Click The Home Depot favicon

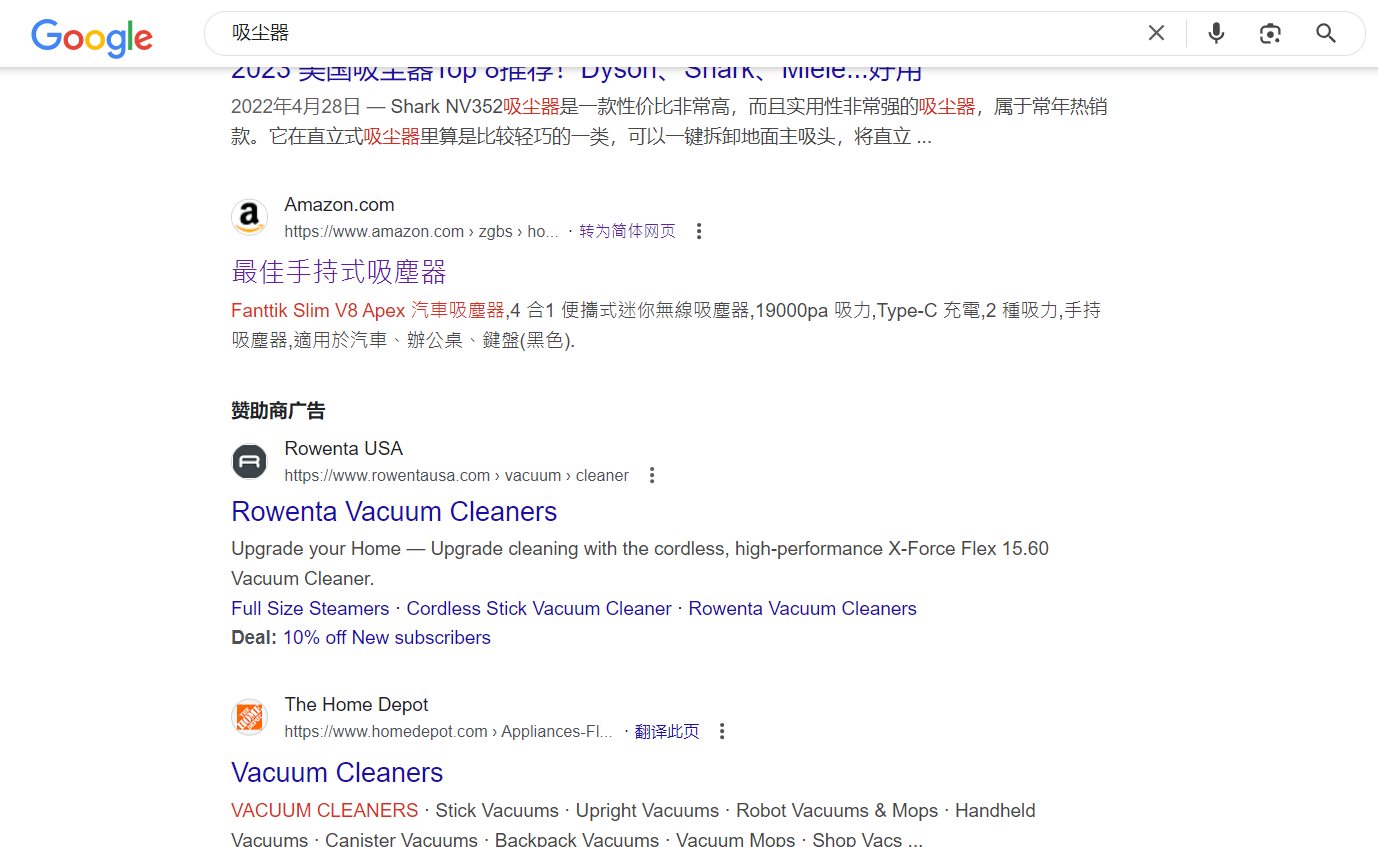click(250, 717)
